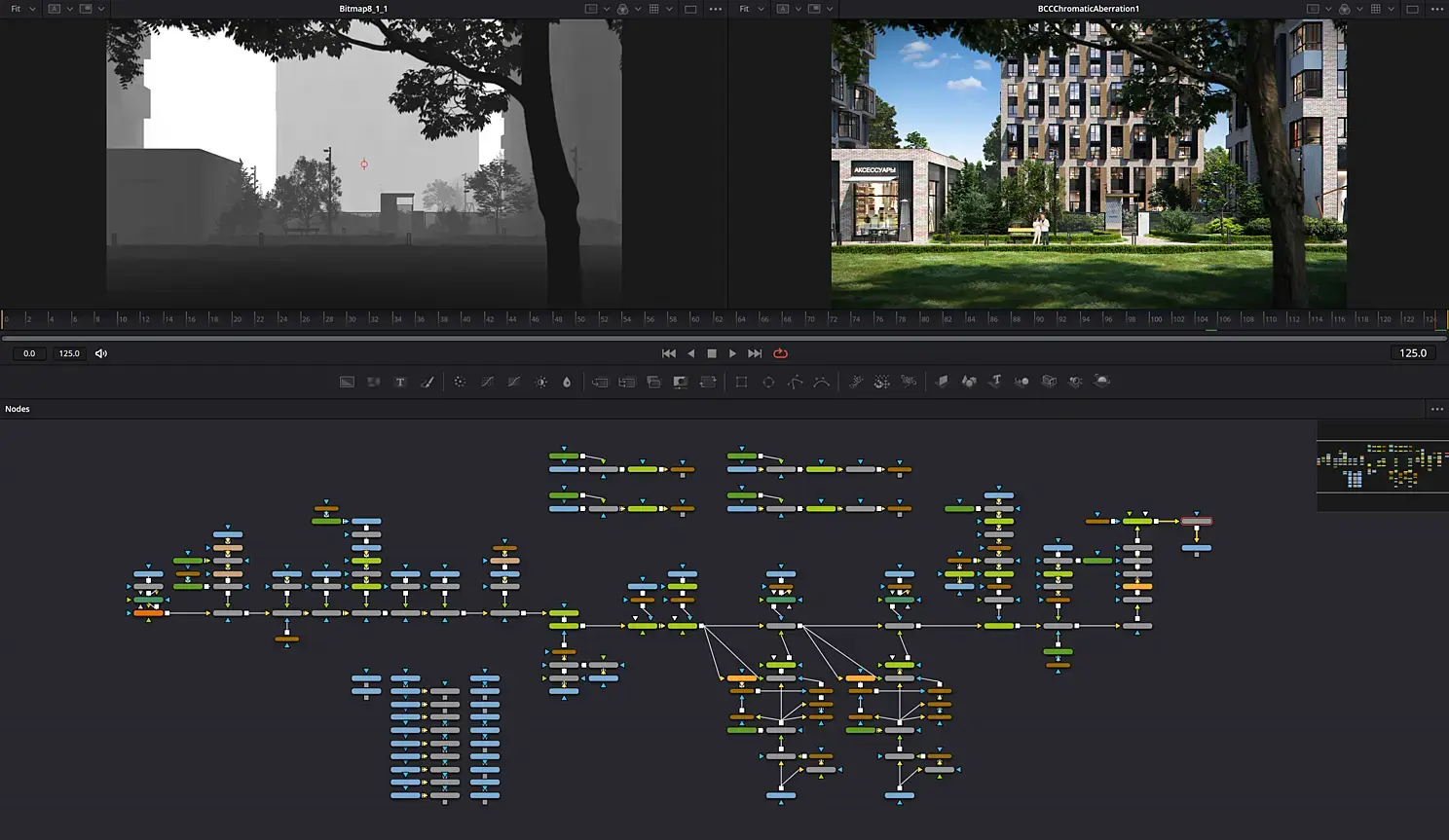Add a Background node from the toolbar
Image resolution: width=1449 pixels, height=840 pixels.
pos(347,382)
